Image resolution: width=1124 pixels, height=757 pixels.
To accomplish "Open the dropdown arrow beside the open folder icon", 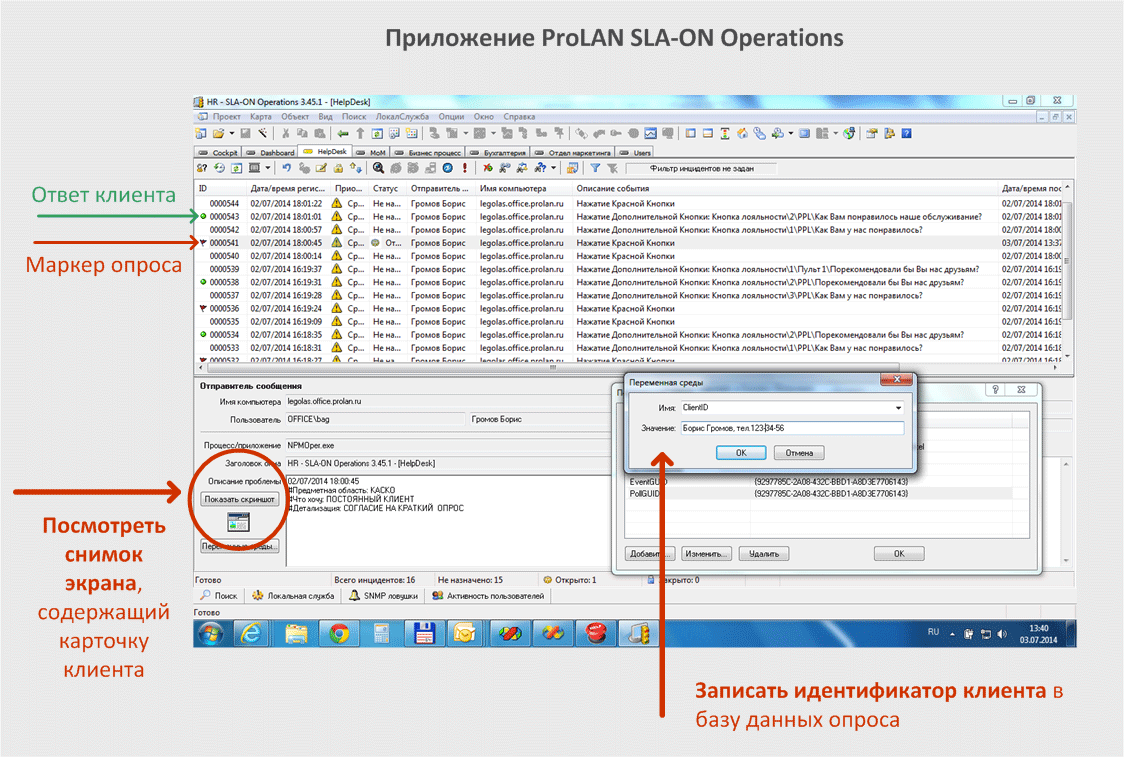I will 232,133.
